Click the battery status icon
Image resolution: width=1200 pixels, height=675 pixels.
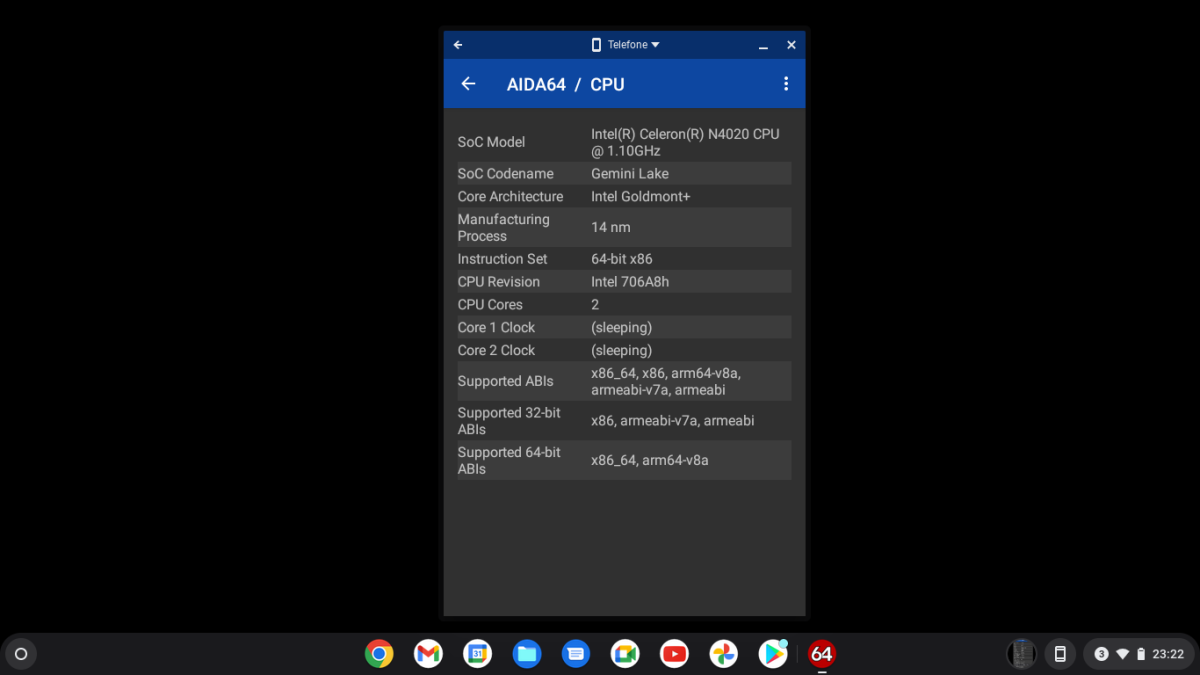click(1141, 654)
